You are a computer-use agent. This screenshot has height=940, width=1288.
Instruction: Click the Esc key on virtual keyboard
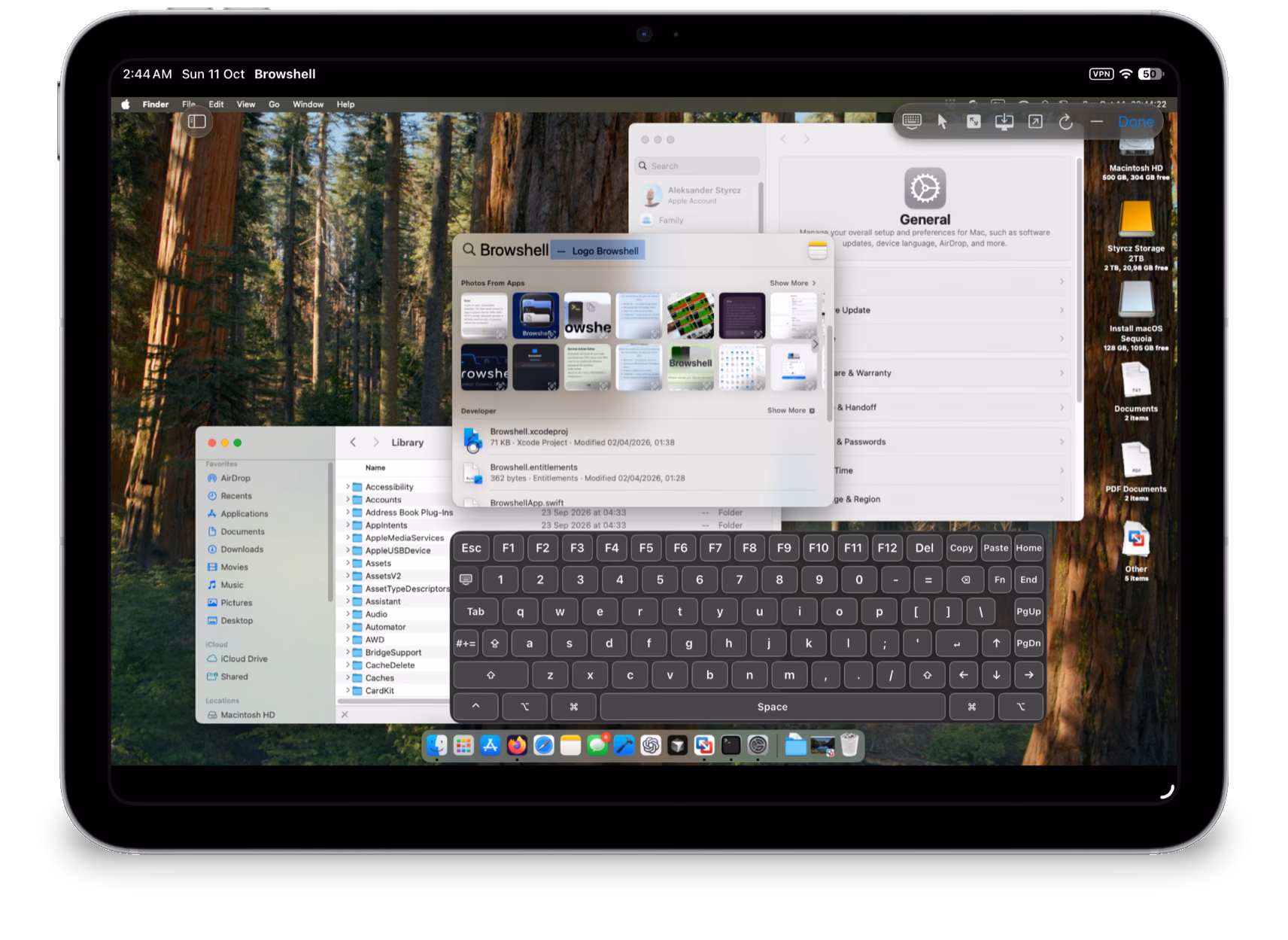click(472, 548)
